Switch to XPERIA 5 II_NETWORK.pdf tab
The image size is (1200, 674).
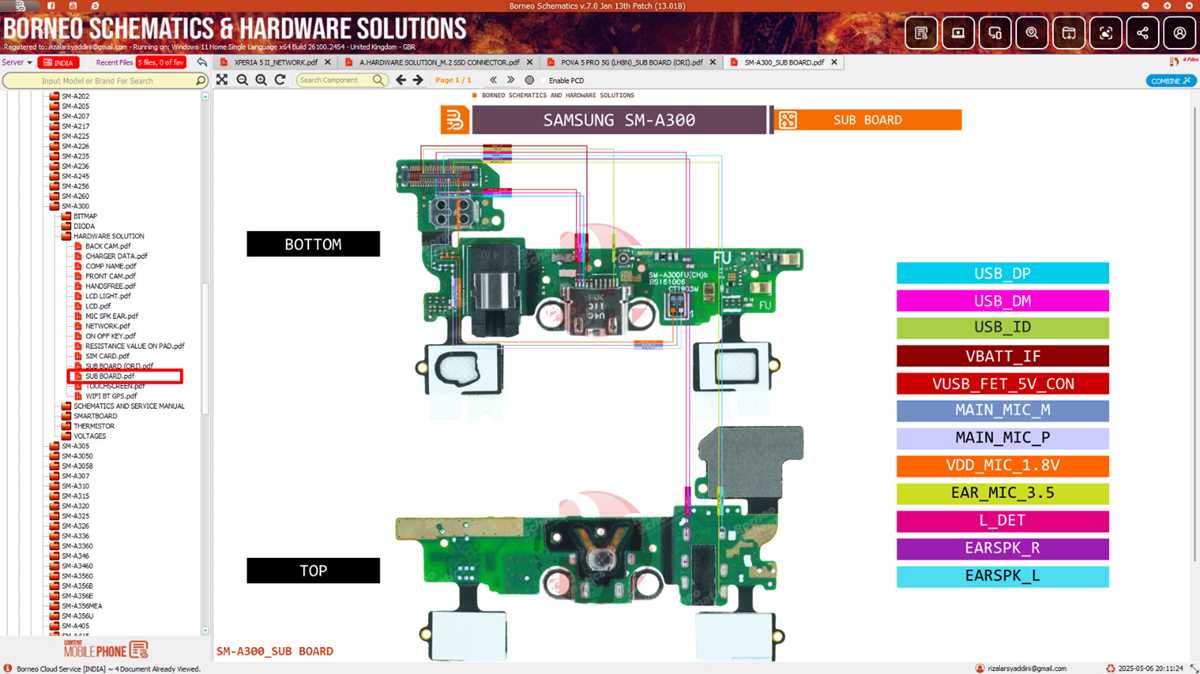pyautogui.click(x=275, y=62)
